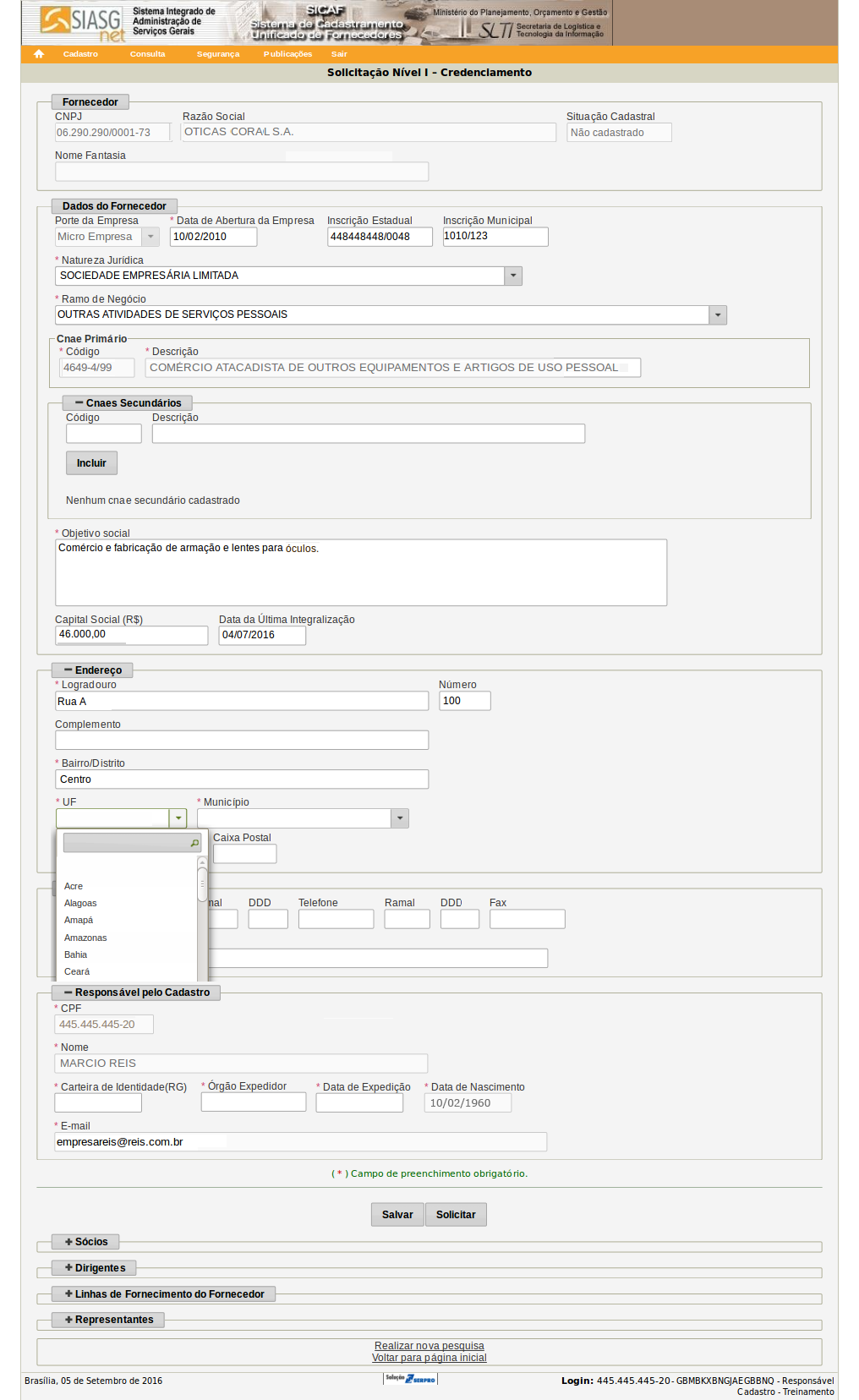Click Cnaes Secundários Descrição field
This screenshot has width=859, height=1400.
pos(369,434)
